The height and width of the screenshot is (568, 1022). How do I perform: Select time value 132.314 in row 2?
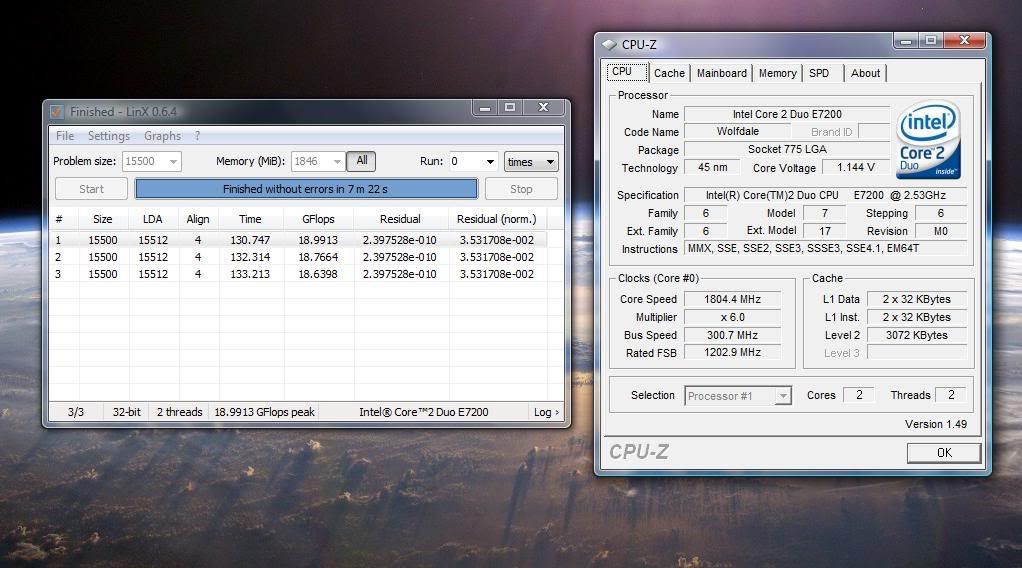(x=250, y=257)
